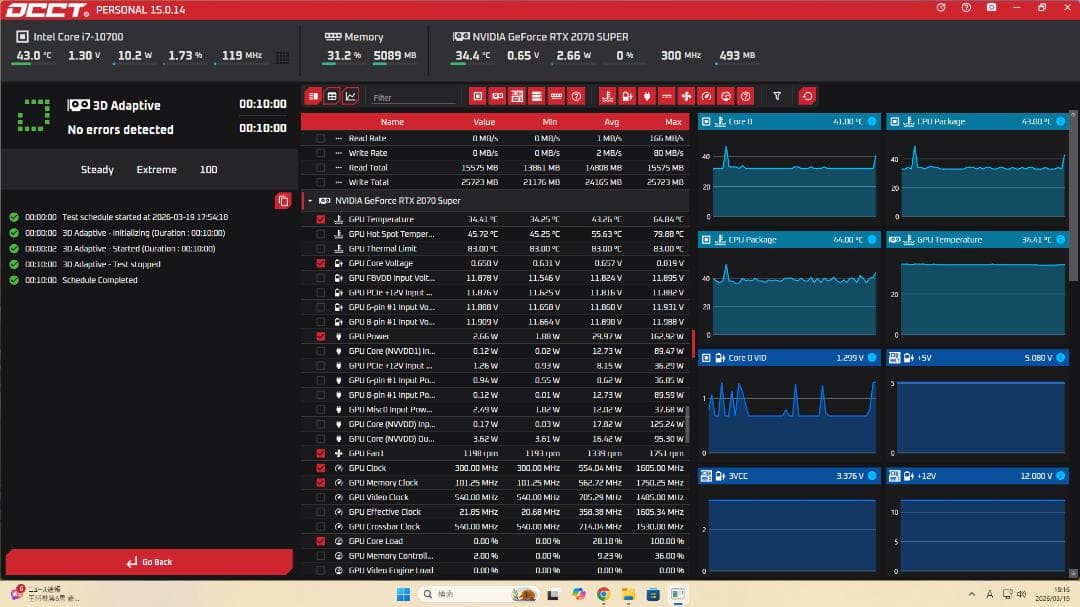Toggle memory module sensors filter icon
1080x607 pixels.
pos(557,96)
